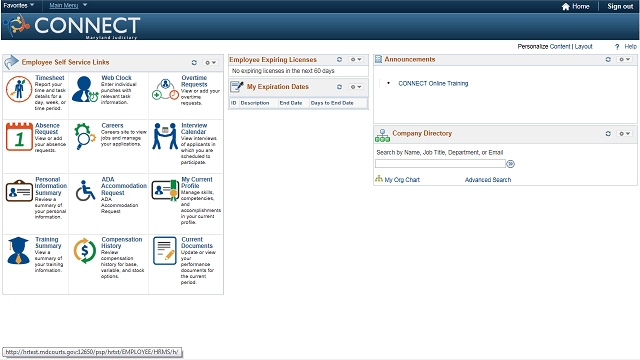Click the Company Directory search go button
640x360 pixels.
click(x=511, y=164)
